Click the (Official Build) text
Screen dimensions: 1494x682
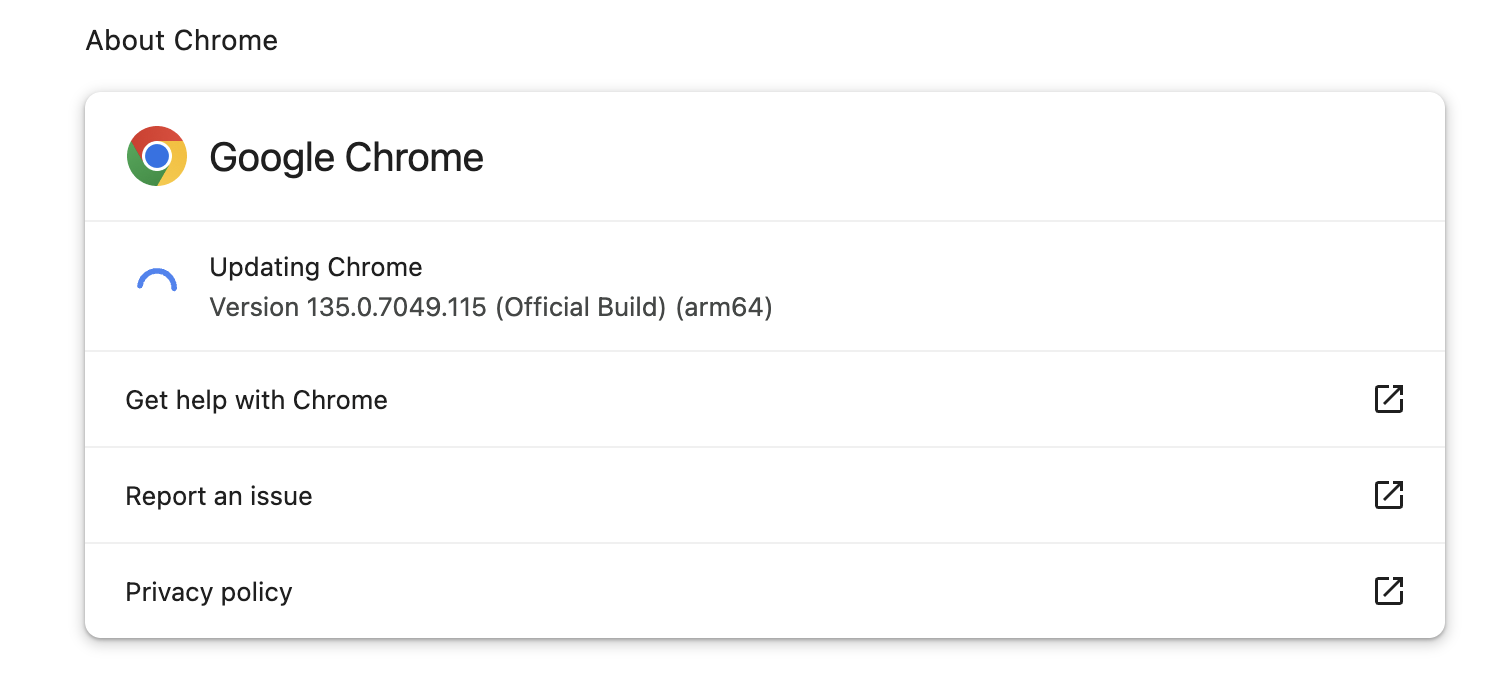point(581,307)
